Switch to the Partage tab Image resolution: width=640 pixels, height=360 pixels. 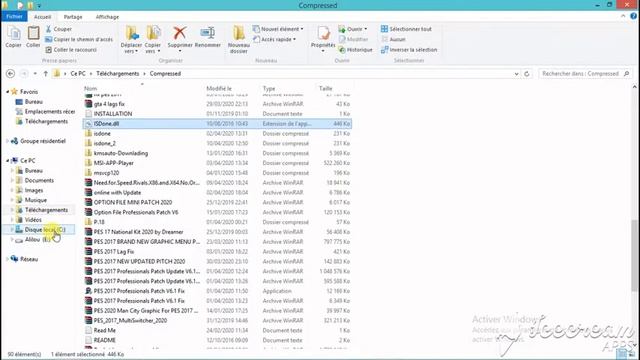pyautogui.click(x=73, y=17)
